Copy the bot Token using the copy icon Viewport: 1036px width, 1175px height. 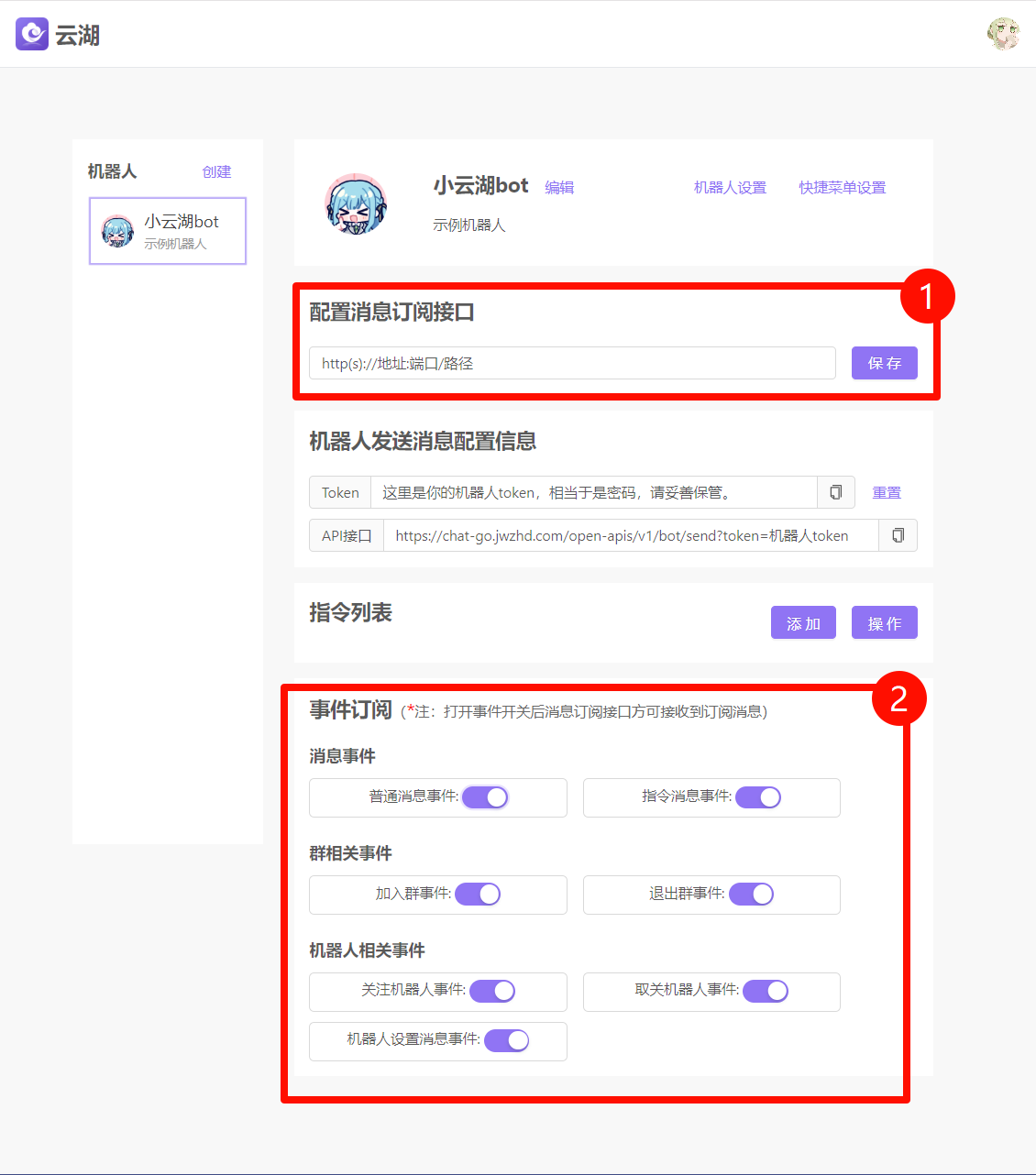(834, 492)
